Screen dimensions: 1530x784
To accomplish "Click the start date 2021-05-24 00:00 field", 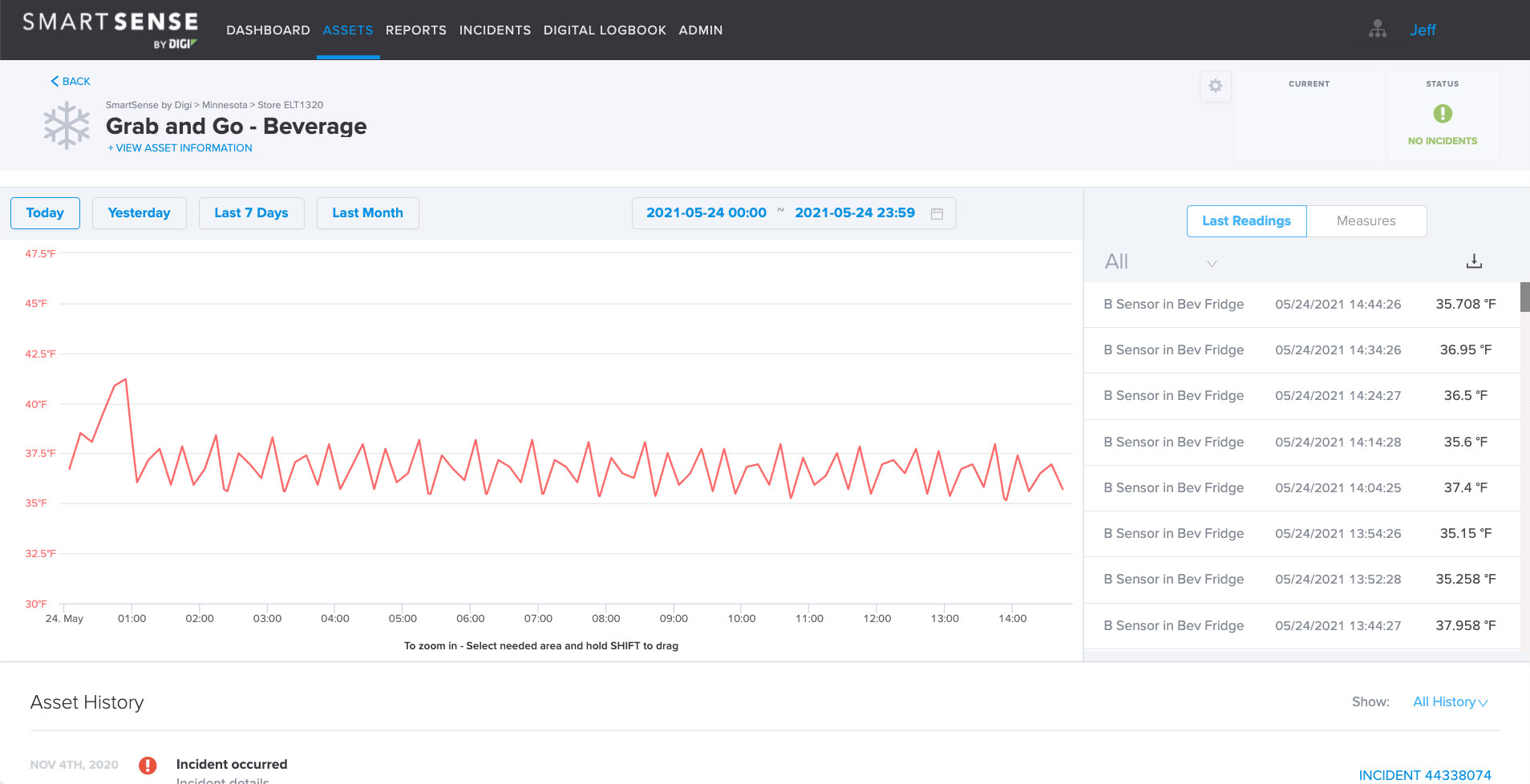I will [706, 213].
